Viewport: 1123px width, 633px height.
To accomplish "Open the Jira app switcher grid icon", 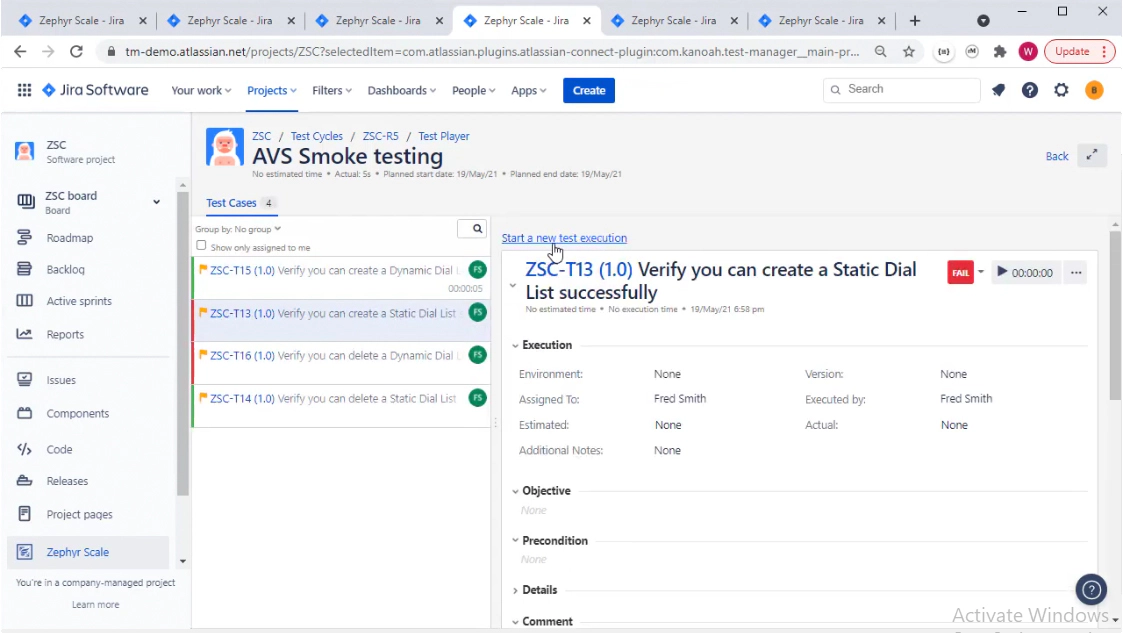I will pyautogui.click(x=24, y=90).
